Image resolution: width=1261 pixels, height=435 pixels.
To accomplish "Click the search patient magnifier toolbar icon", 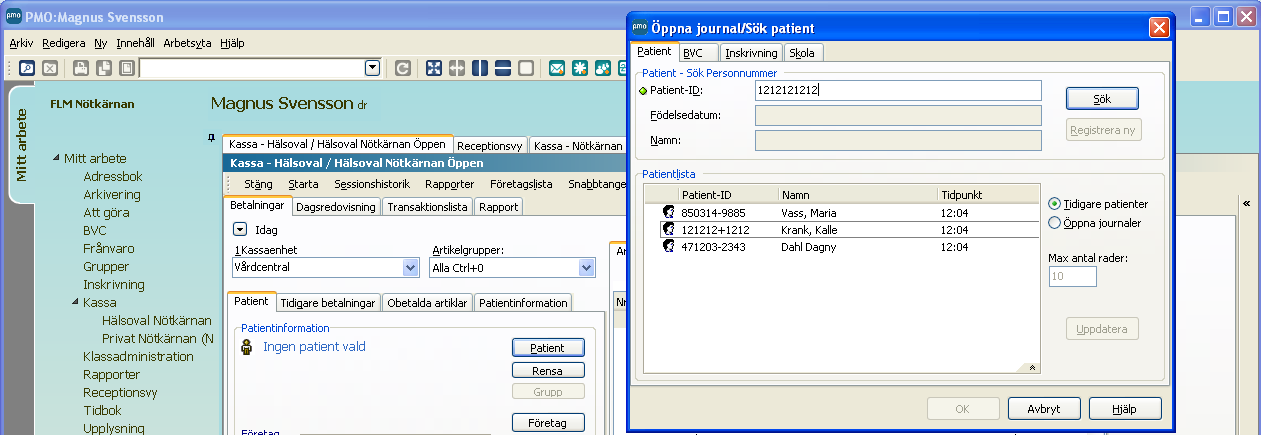I will click(27, 68).
